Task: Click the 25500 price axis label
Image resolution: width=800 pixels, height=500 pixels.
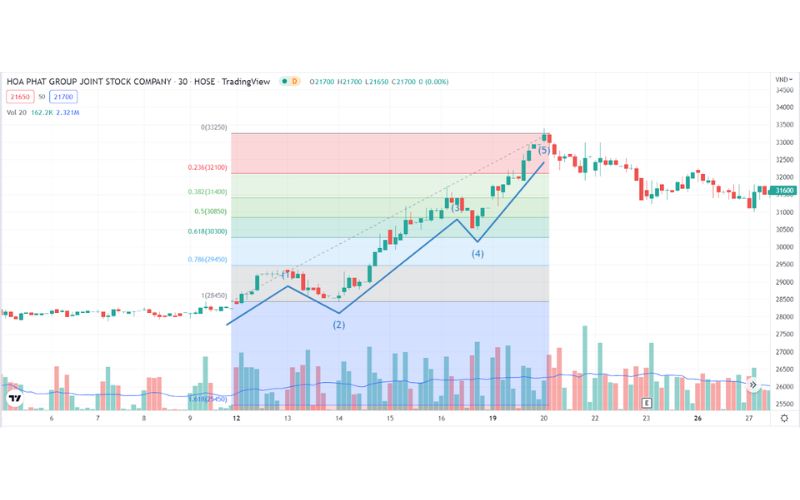Action: pyautogui.click(x=785, y=404)
